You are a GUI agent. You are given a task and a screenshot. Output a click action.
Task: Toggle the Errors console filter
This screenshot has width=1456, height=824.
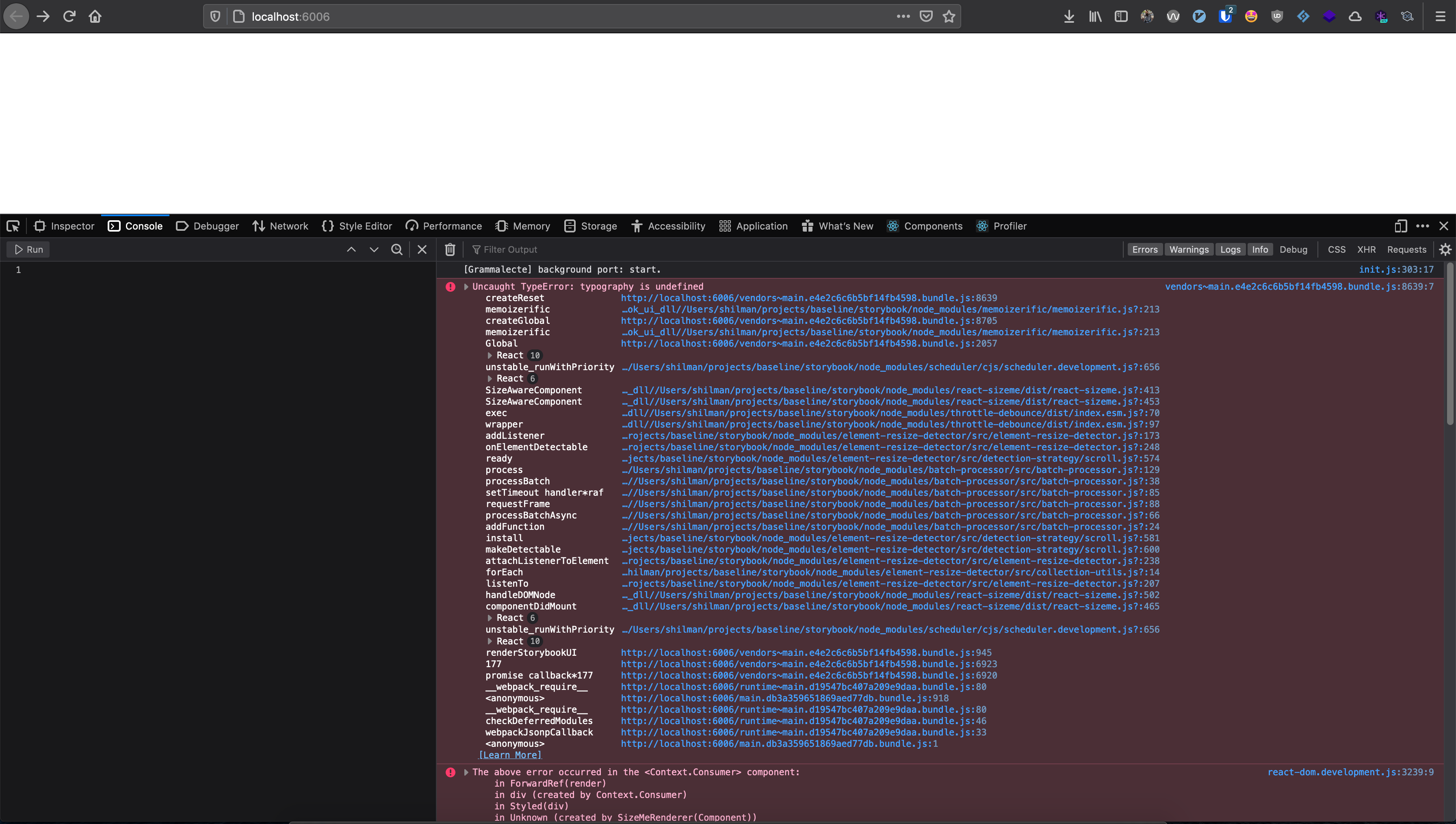(1145, 249)
